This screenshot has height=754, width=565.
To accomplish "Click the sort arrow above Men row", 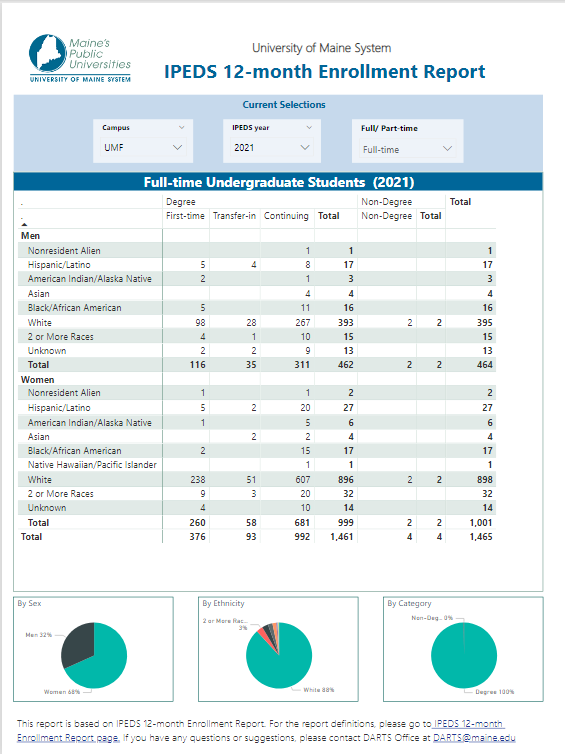I will click(x=24, y=224).
